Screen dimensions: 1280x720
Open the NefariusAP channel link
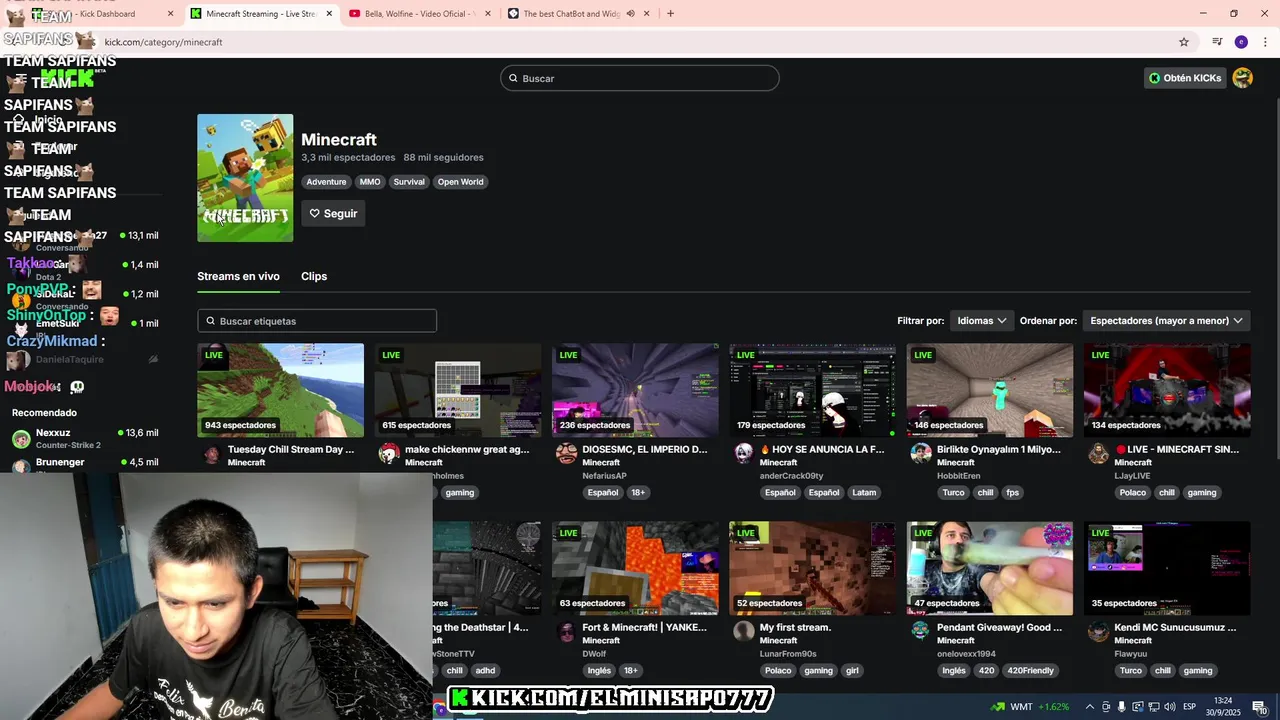coord(604,476)
